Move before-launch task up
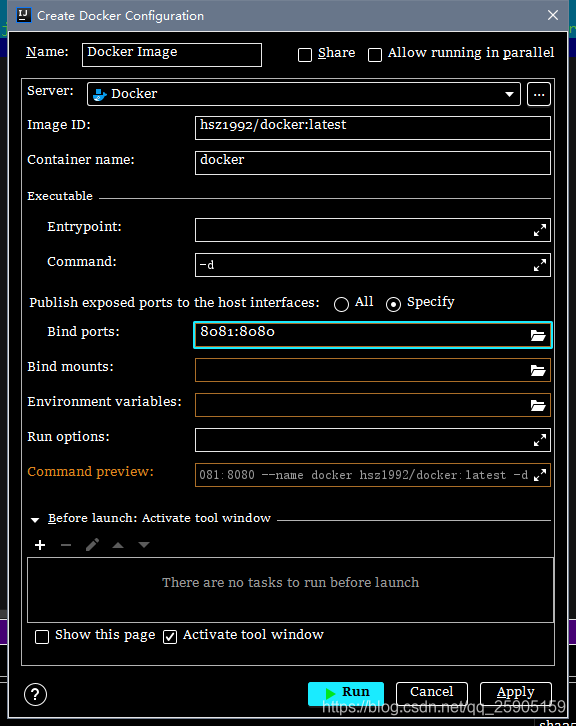 (x=118, y=545)
